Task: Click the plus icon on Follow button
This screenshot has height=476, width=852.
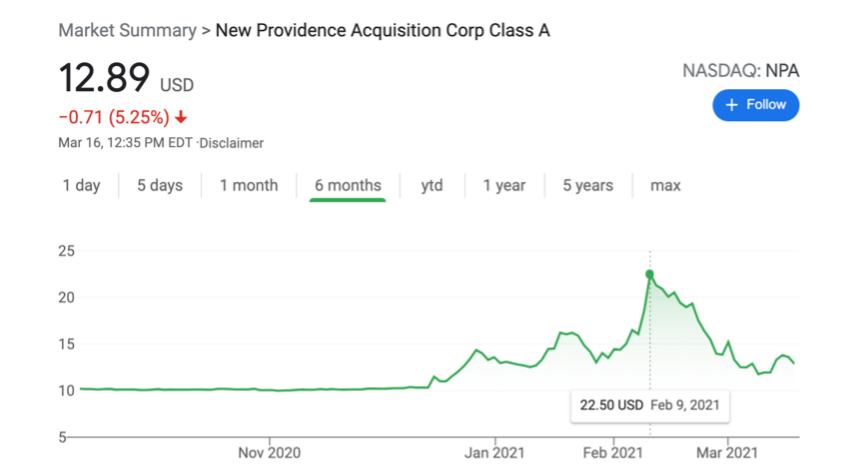Action: pyautogui.click(x=731, y=105)
